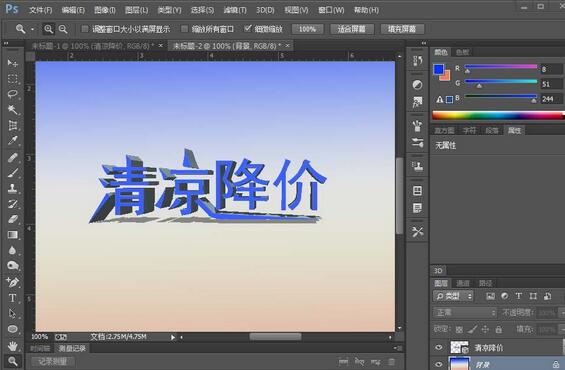Select the Ellipse shape tool

point(13,329)
